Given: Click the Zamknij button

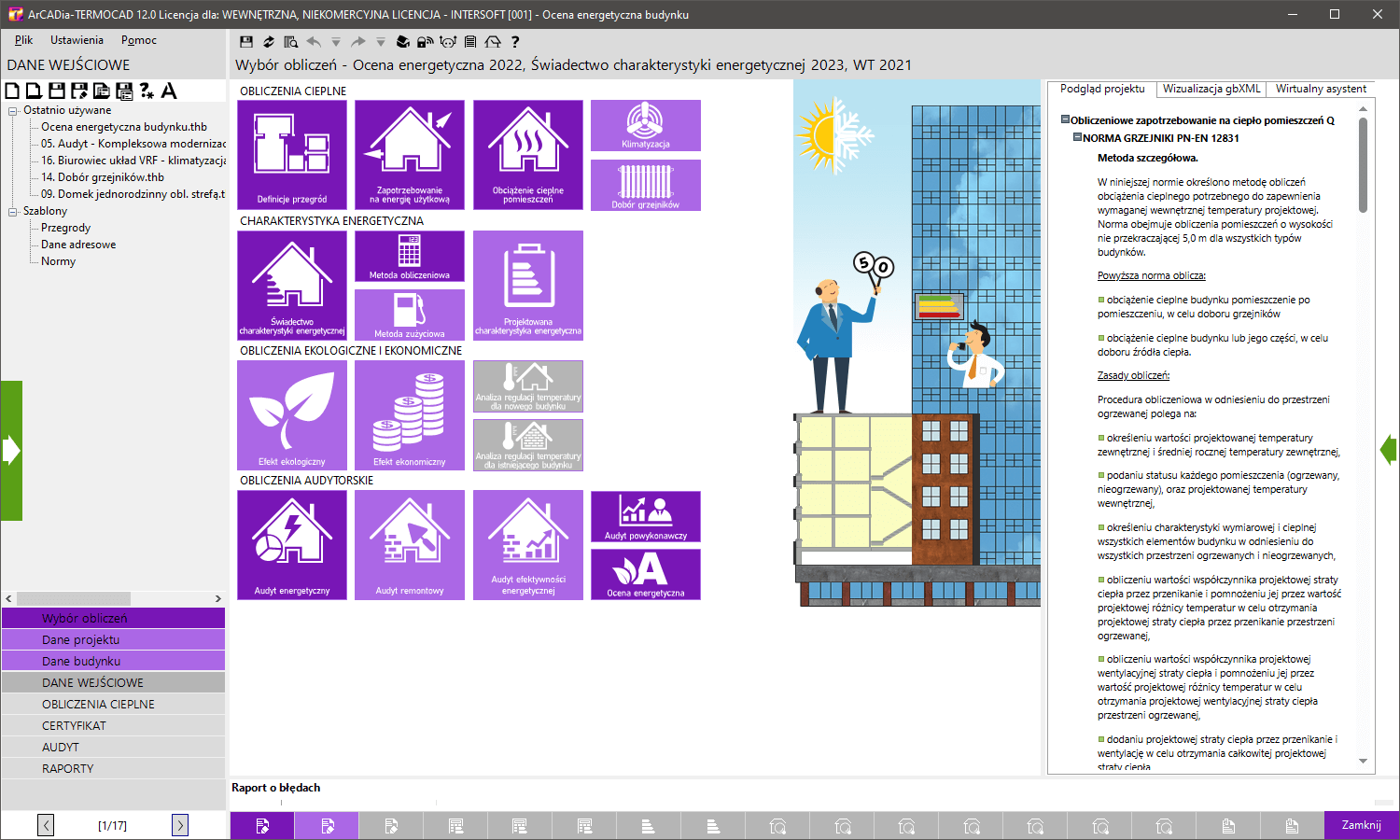Looking at the screenshot, I should point(1361,825).
